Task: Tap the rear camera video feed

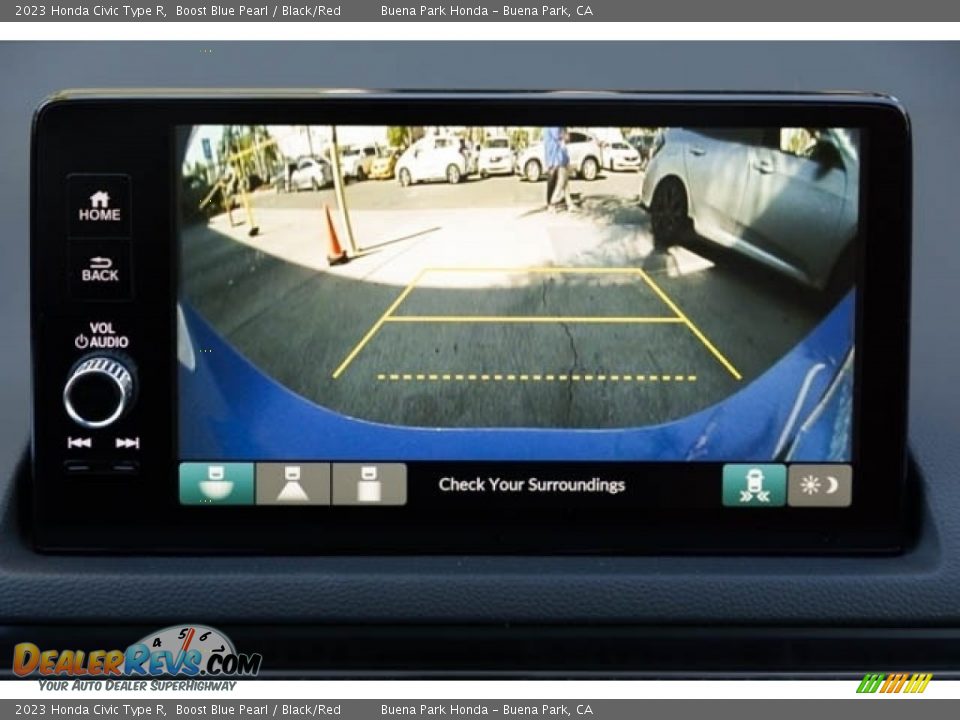Action: click(515, 293)
